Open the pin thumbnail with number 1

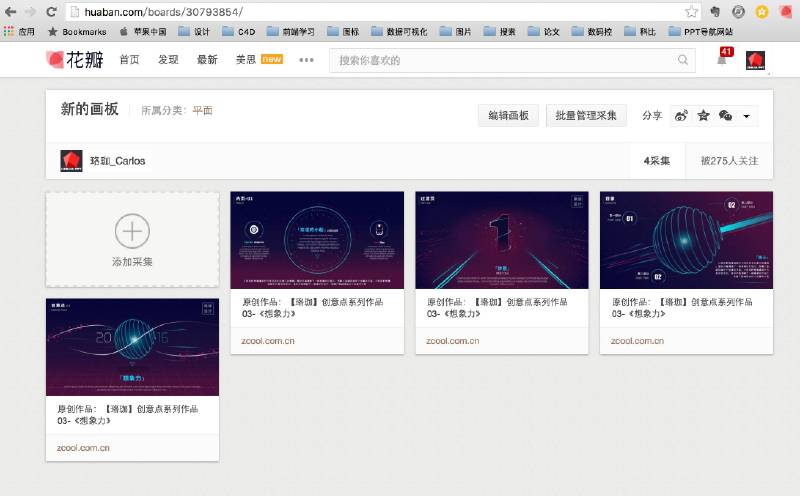(x=502, y=240)
